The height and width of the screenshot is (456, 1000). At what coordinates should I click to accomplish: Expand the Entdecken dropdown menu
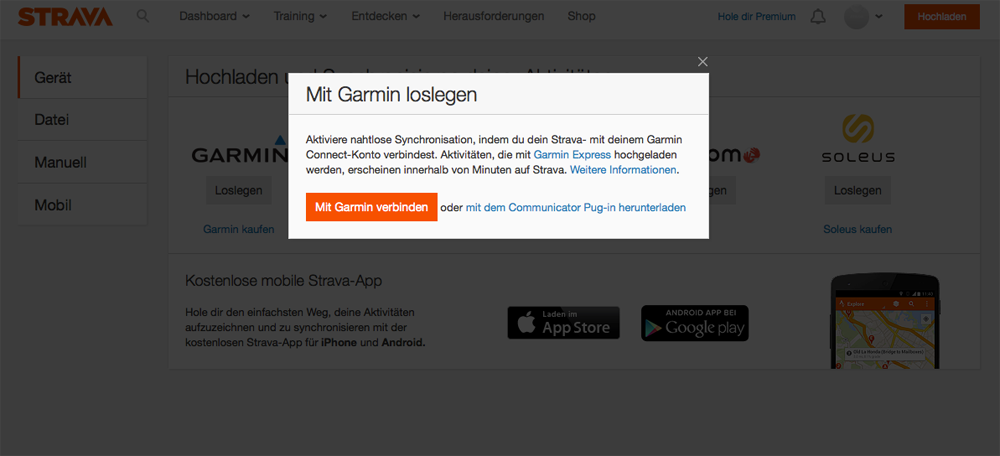[385, 16]
